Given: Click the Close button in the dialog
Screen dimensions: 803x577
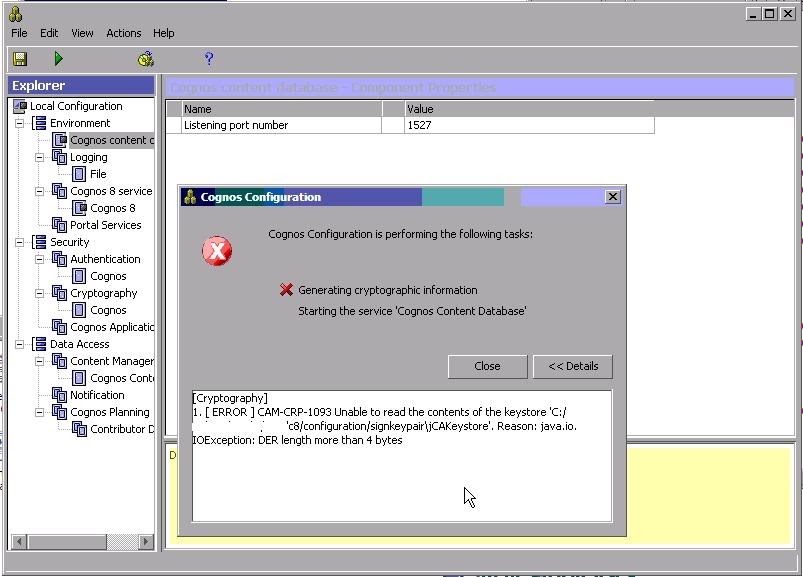Looking at the screenshot, I should [x=487, y=366].
